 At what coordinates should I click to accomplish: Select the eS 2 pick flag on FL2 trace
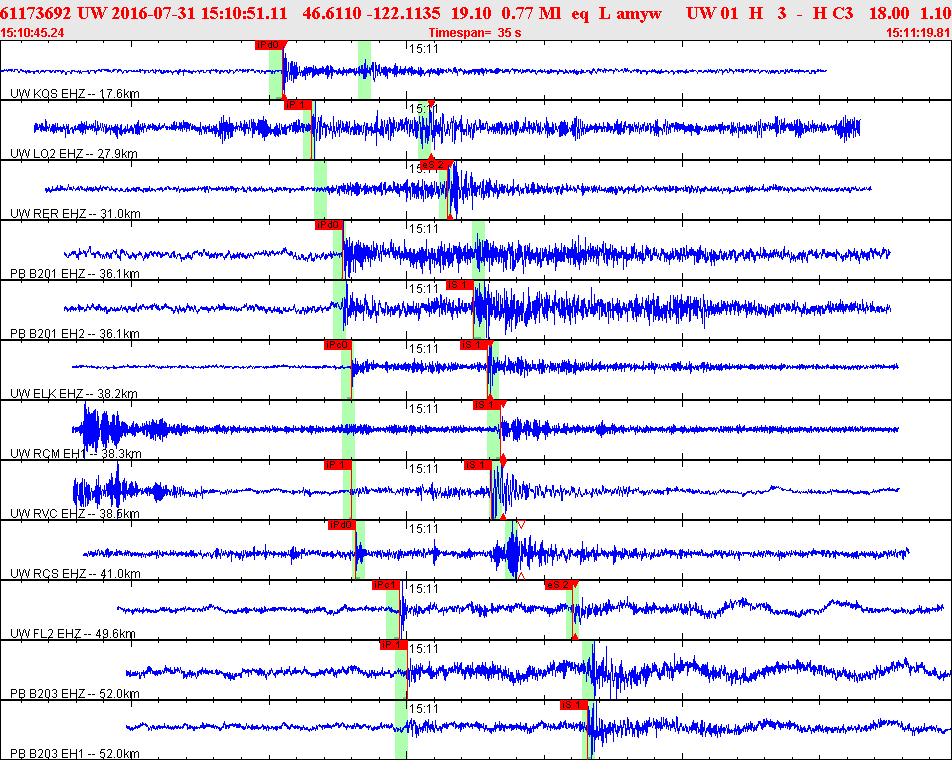click(x=560, y=585)
